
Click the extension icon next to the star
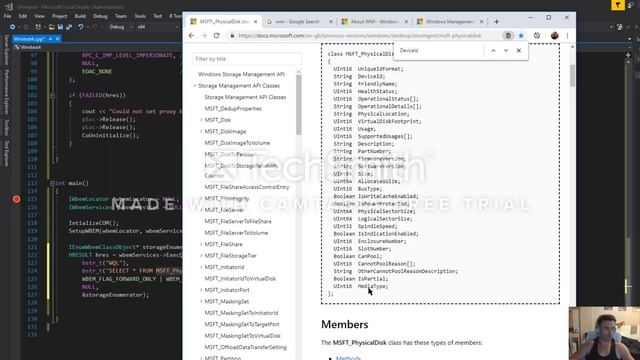click(508, 36)
